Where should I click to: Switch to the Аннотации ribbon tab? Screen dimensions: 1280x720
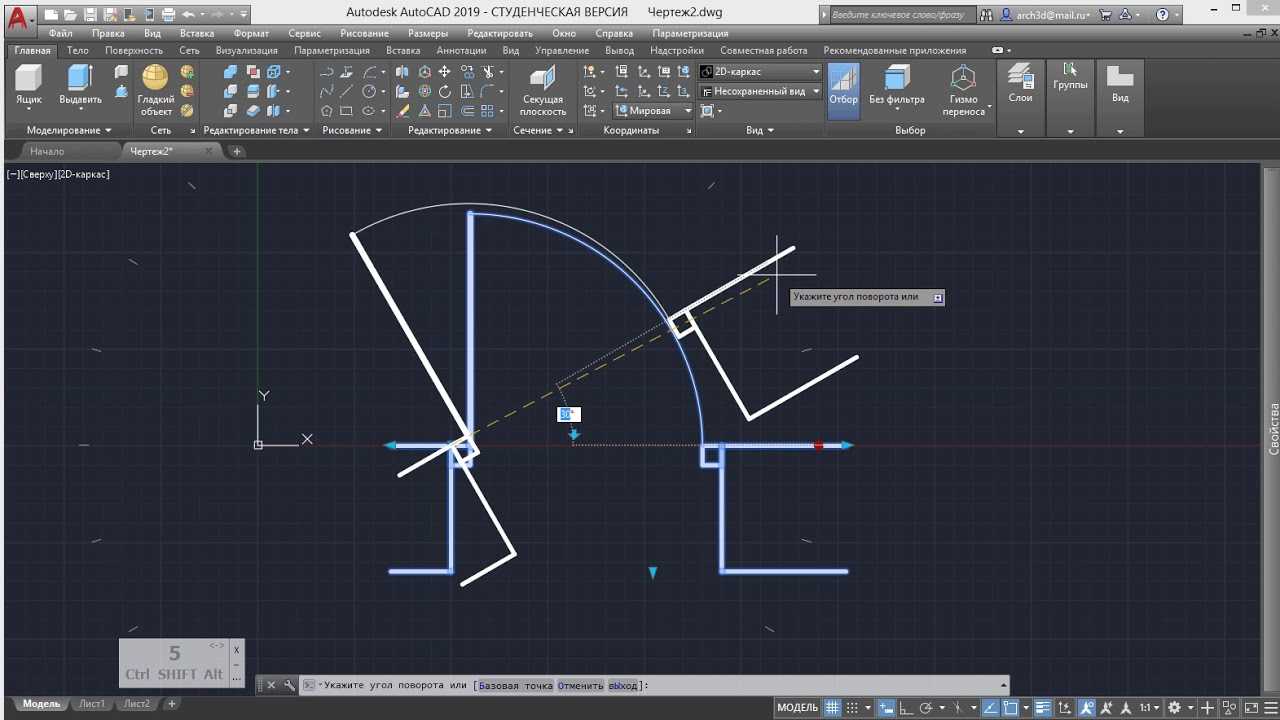(461, 50)
